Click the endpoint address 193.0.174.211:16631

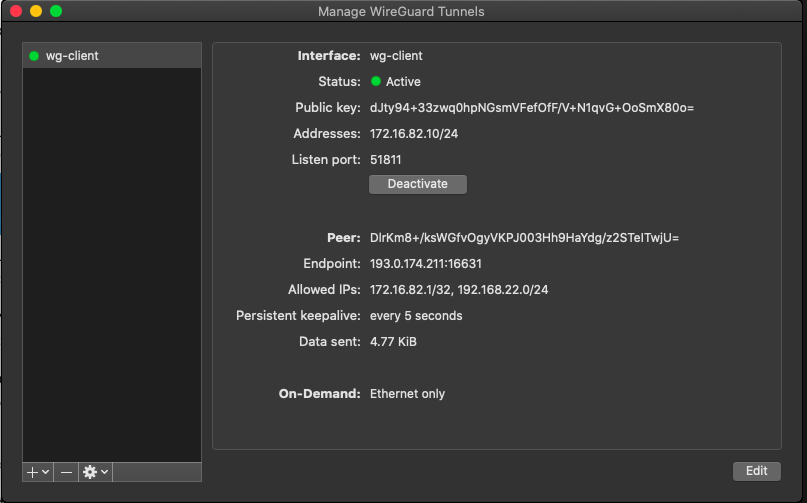(440, 264)
